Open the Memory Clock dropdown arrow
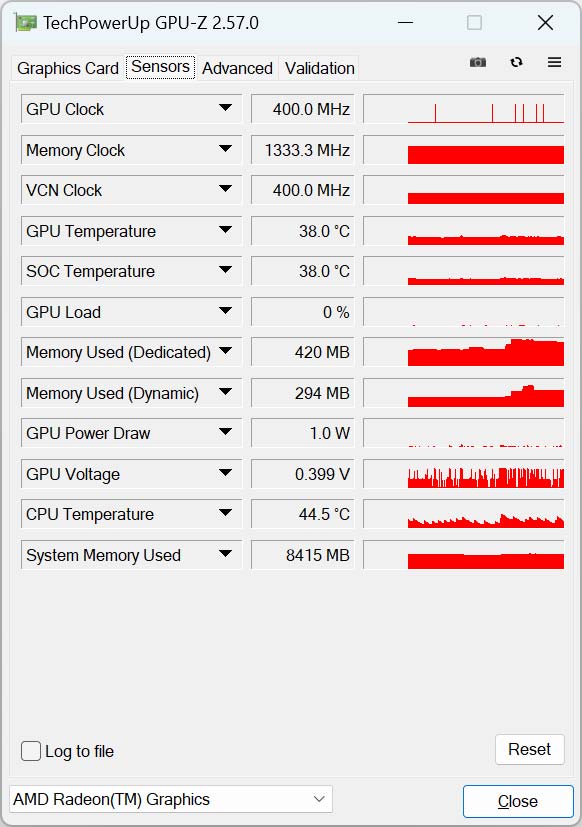The image size is (582, 827). (225, 149)
